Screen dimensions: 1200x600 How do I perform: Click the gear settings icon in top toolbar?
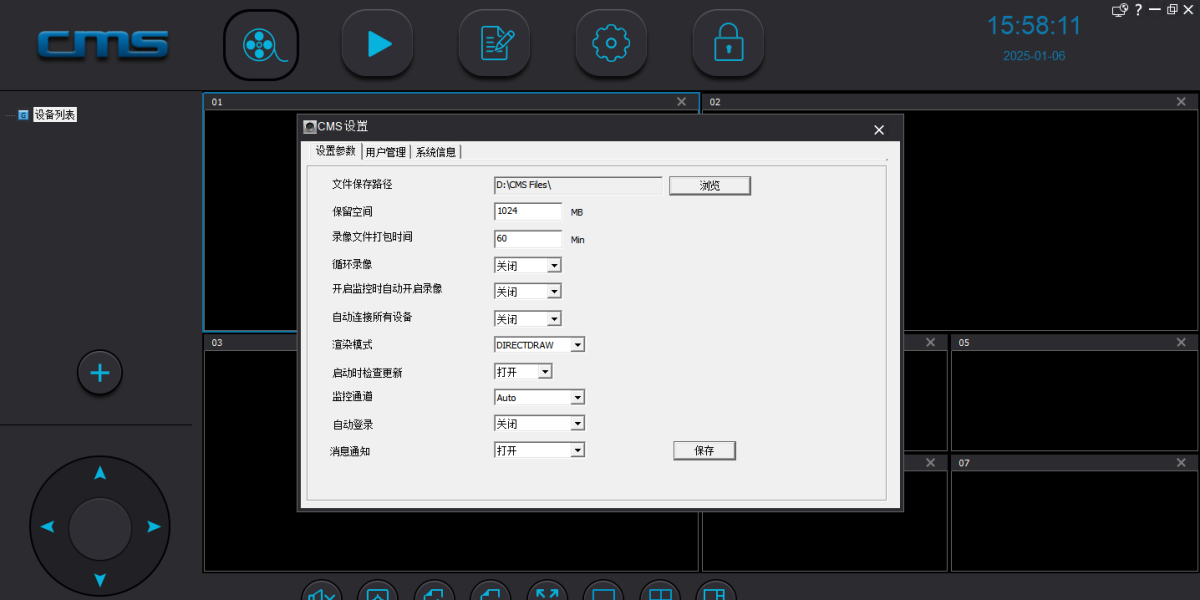click(x=611, y=44)
